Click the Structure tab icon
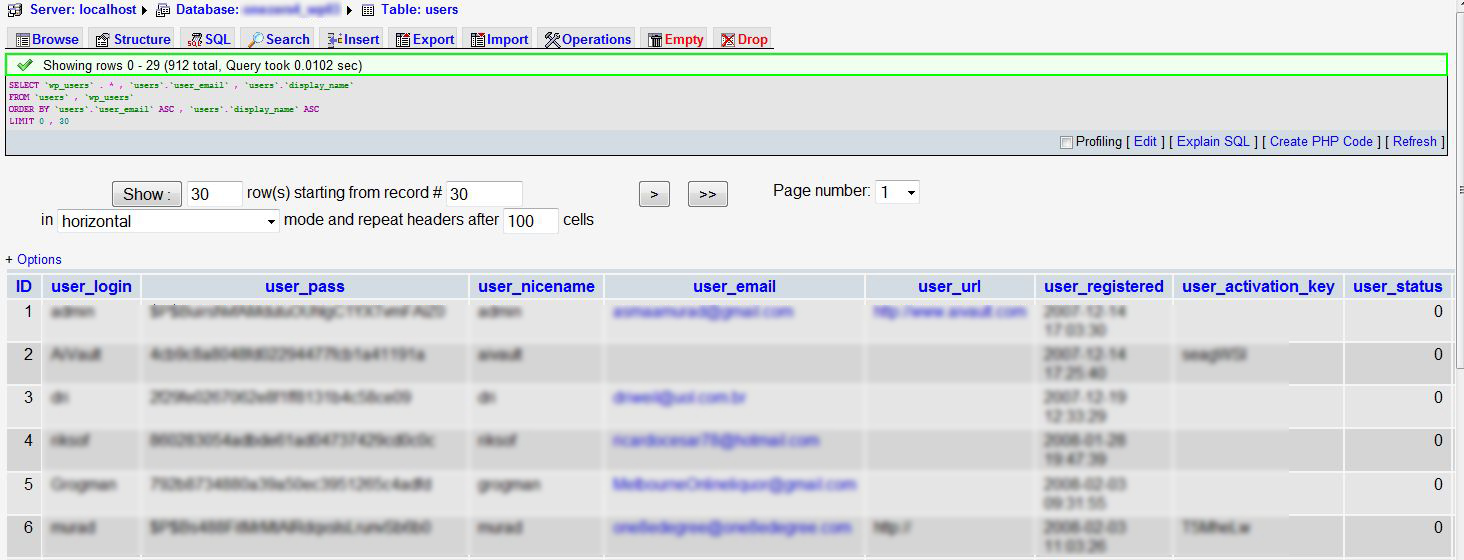Viewport: 1464px width, 560px height. click(103, 40)
